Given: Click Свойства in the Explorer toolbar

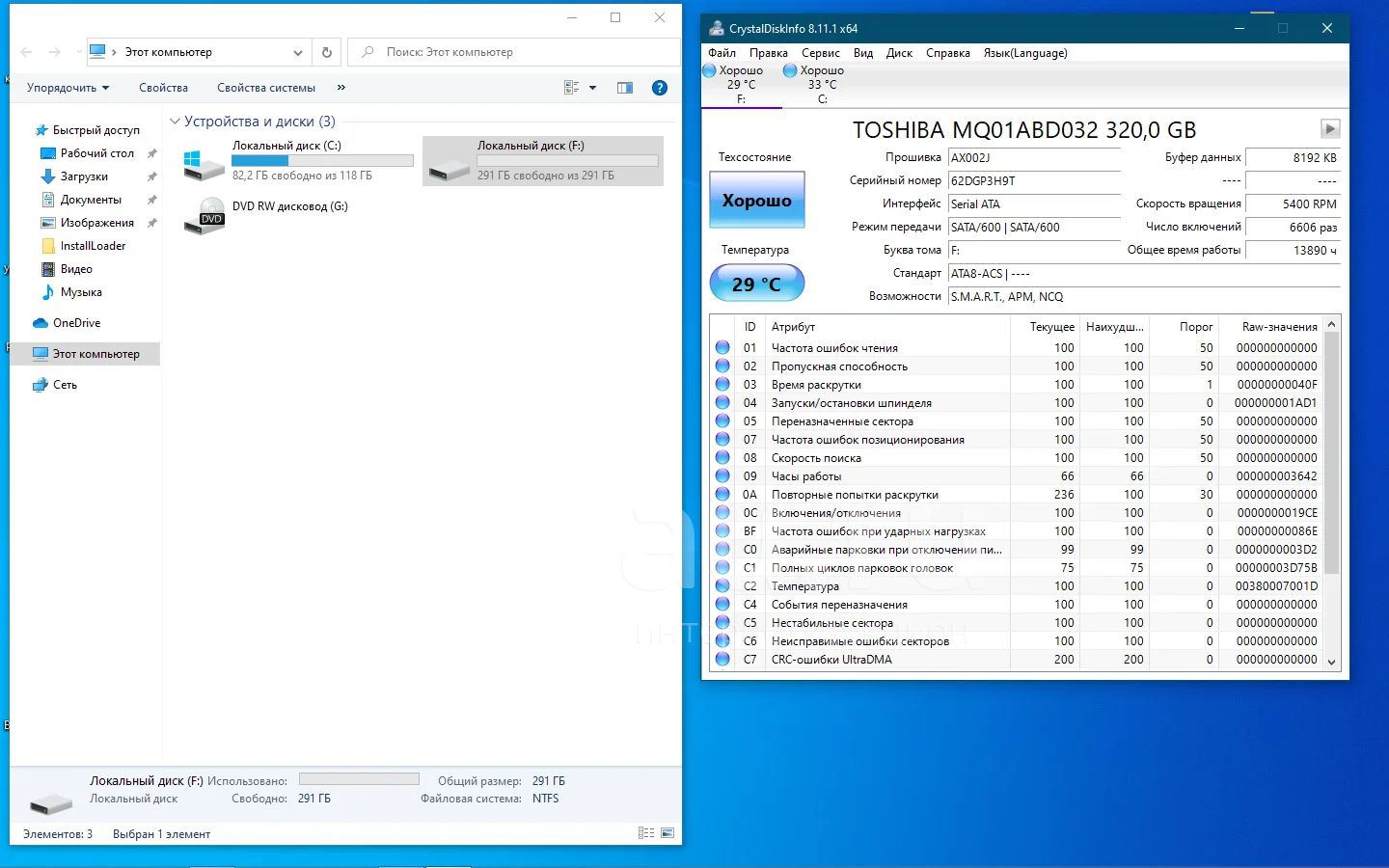Looking at the screenshot, I should 163,88.
